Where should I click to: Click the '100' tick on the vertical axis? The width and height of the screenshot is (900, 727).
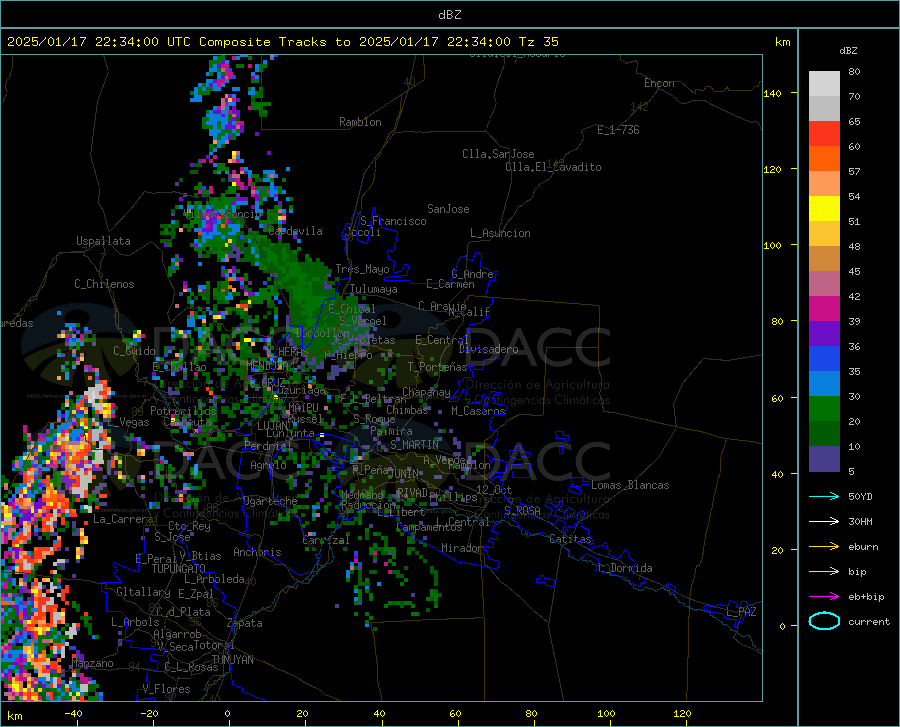[x=772, y=246]
